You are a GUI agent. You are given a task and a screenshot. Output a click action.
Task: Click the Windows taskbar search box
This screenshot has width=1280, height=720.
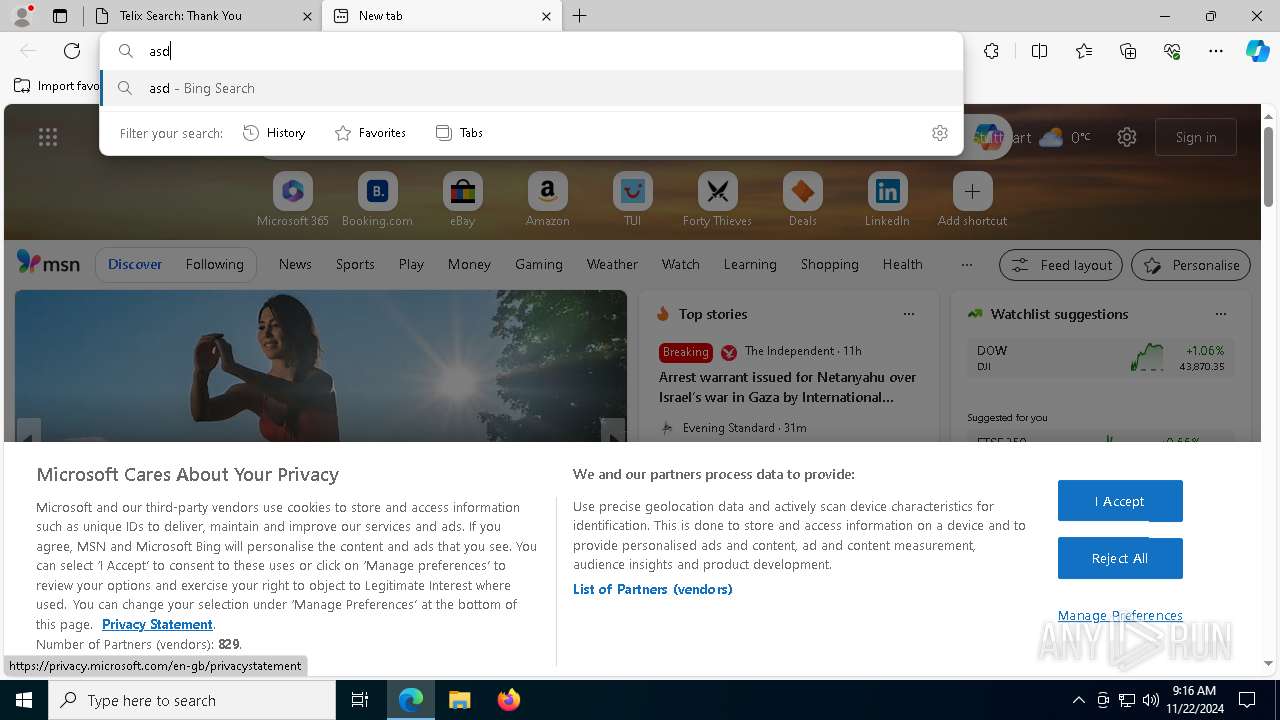pos(192,700)
